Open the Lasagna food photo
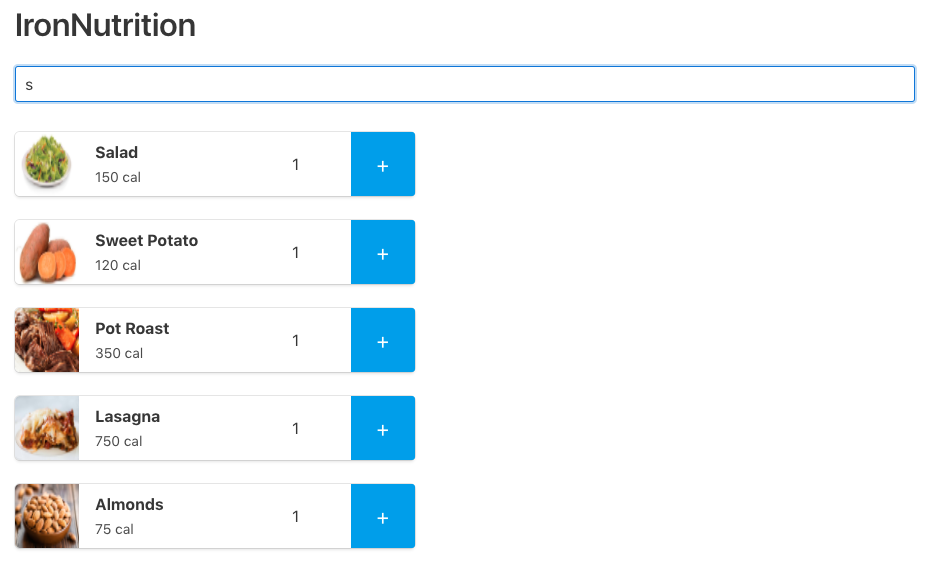The width and height of the screenshot is (926, 566). pyautogui.click(x=47, y=429)
